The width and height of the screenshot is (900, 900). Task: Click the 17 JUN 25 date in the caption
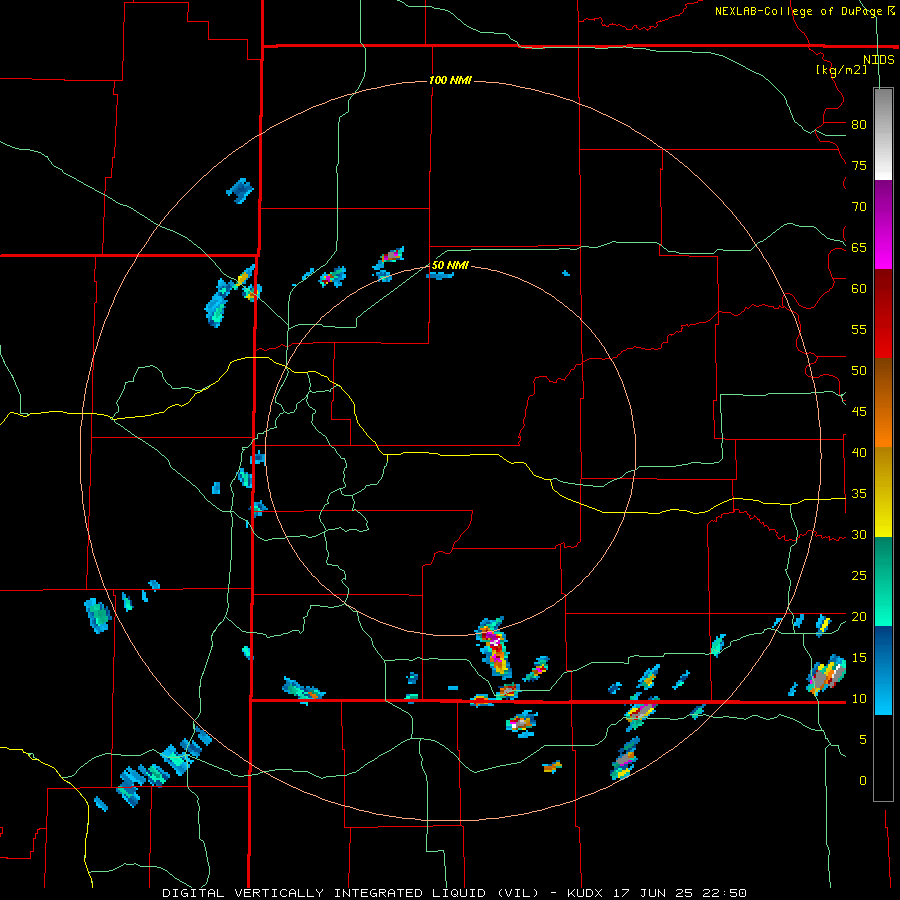[653, 893]
